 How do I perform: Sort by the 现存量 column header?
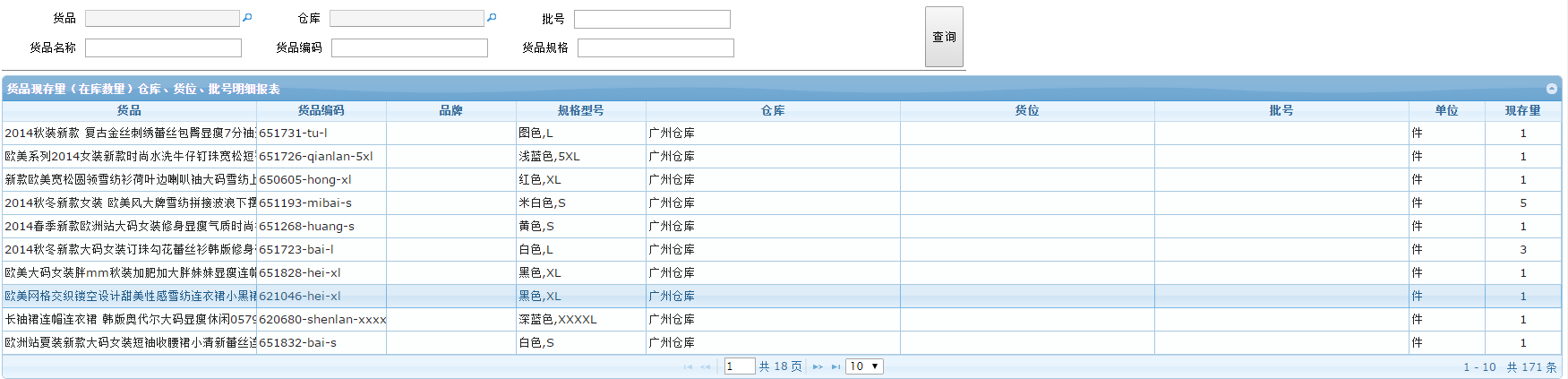tap(1522, 111)
